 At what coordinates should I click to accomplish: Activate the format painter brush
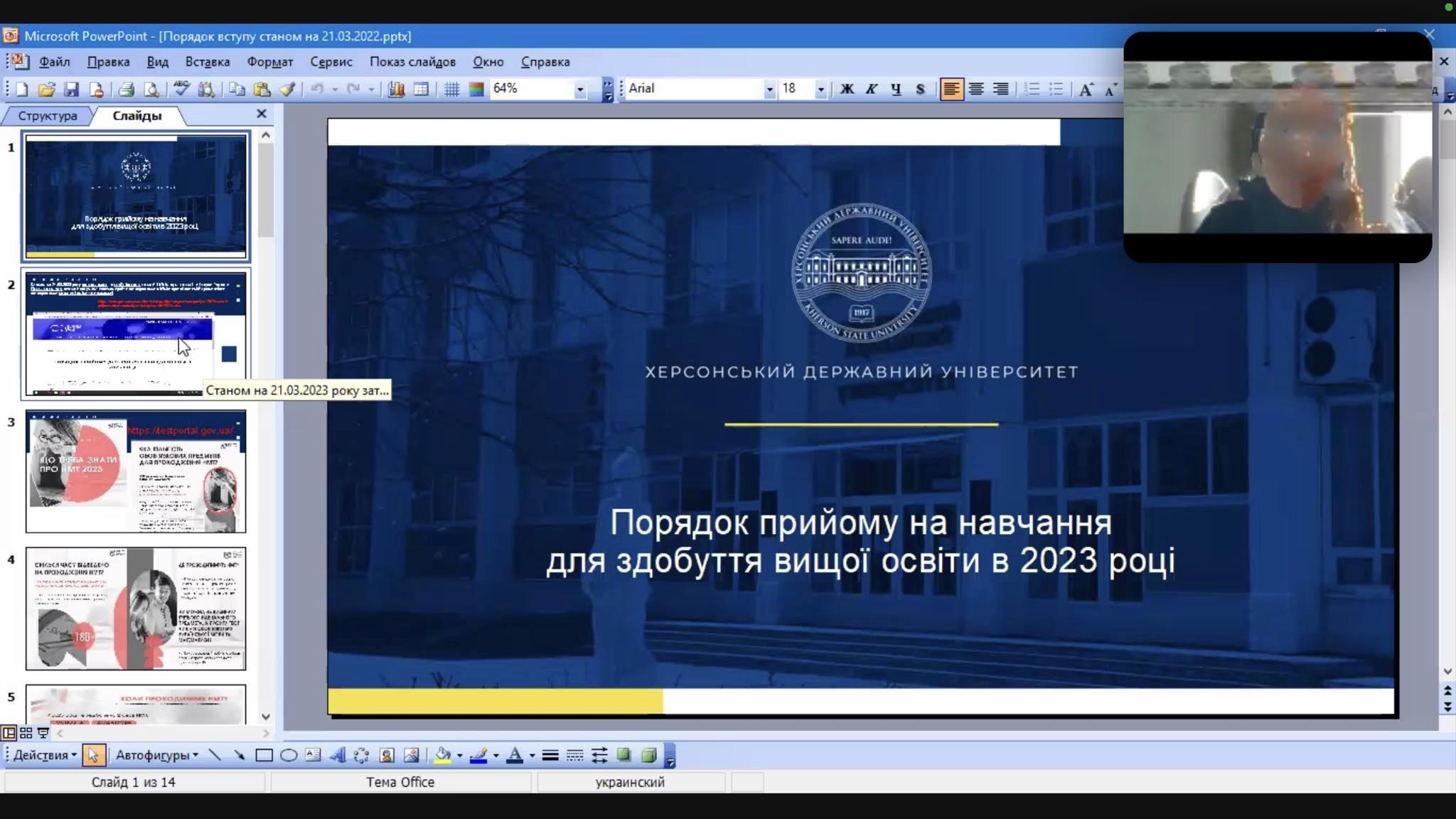coord(287,89)
